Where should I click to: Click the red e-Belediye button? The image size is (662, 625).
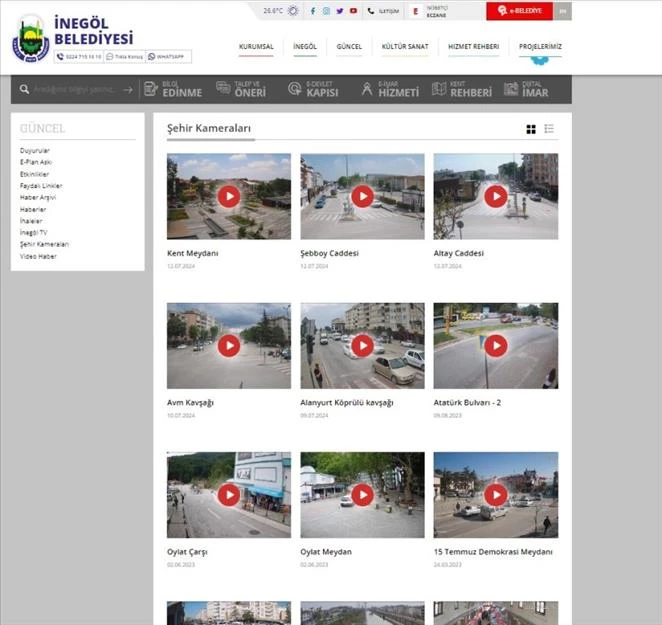point(519,11)
